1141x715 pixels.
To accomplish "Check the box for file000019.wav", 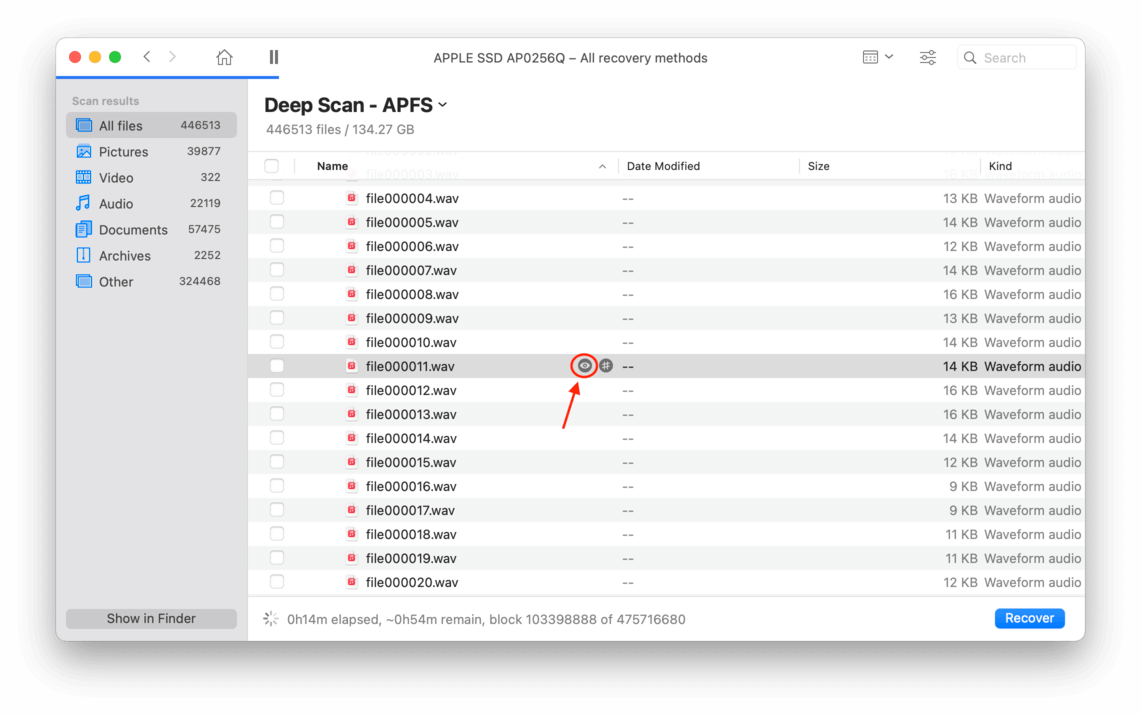I will pyautogui.click(x=277, y=558).
